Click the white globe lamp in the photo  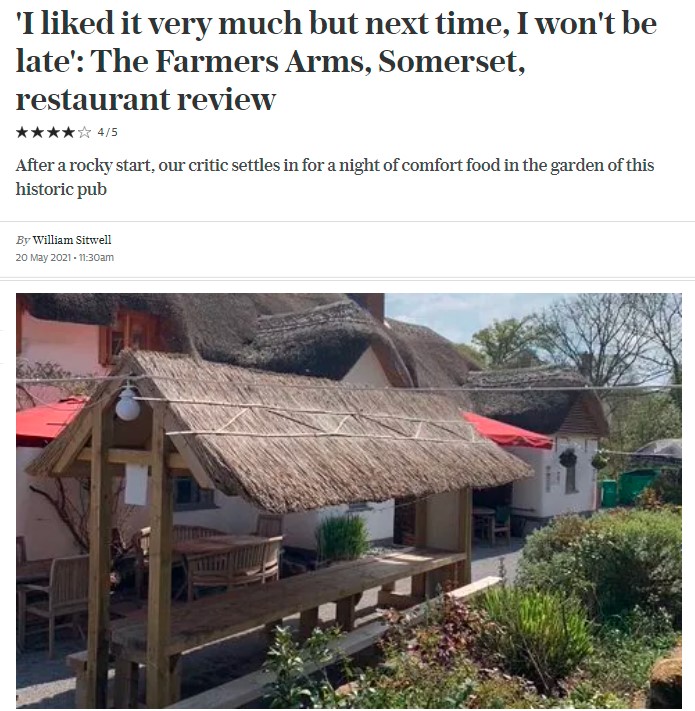click(x=127, y=403)
